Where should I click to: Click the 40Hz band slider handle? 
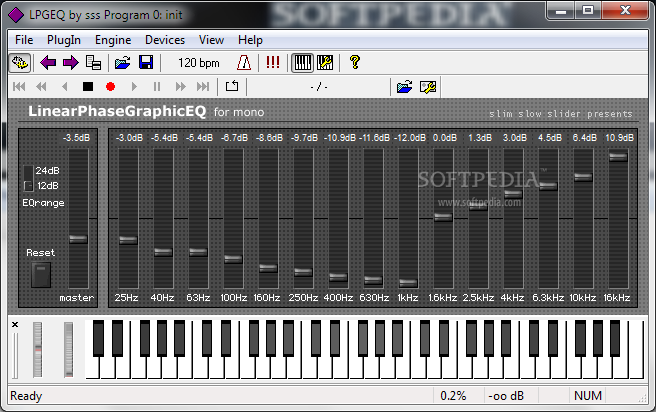point(163,252)
